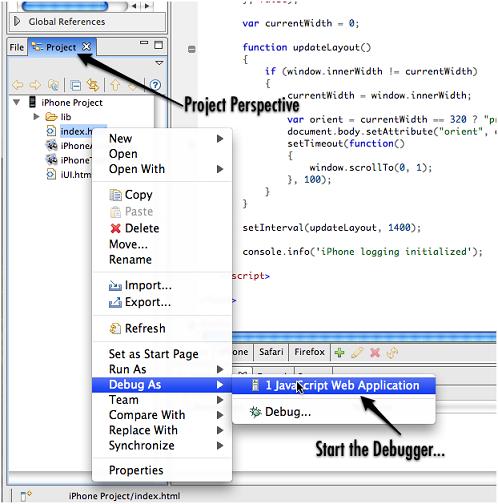The width and height of the screenshot is (498, 504).
Task: Click the Collapse All icon in Project view
Action: click(76, 86)
